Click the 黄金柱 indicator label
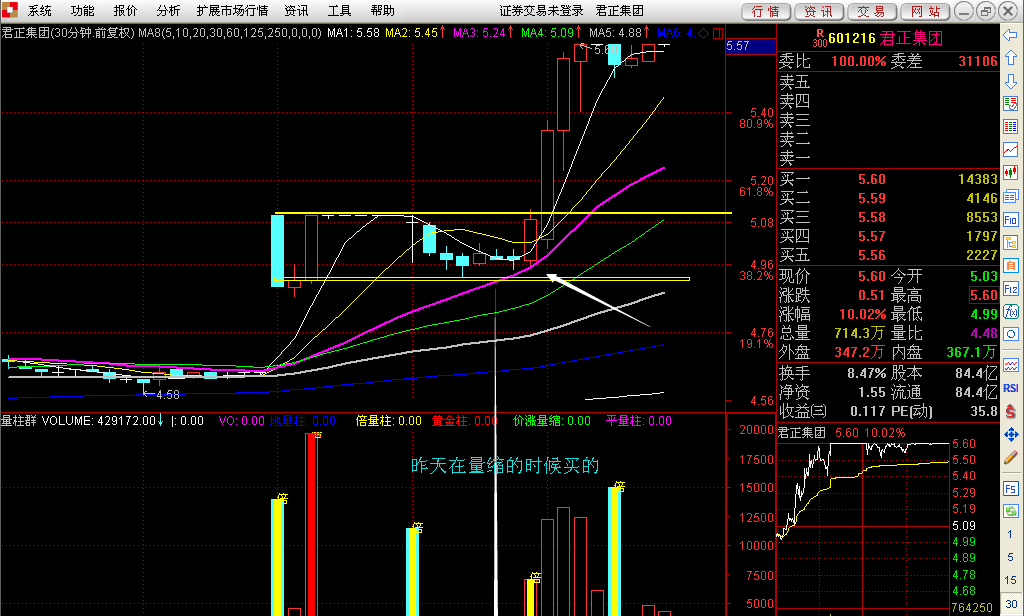Screen dimensions: 1024x616 click(x=464, y=421)
